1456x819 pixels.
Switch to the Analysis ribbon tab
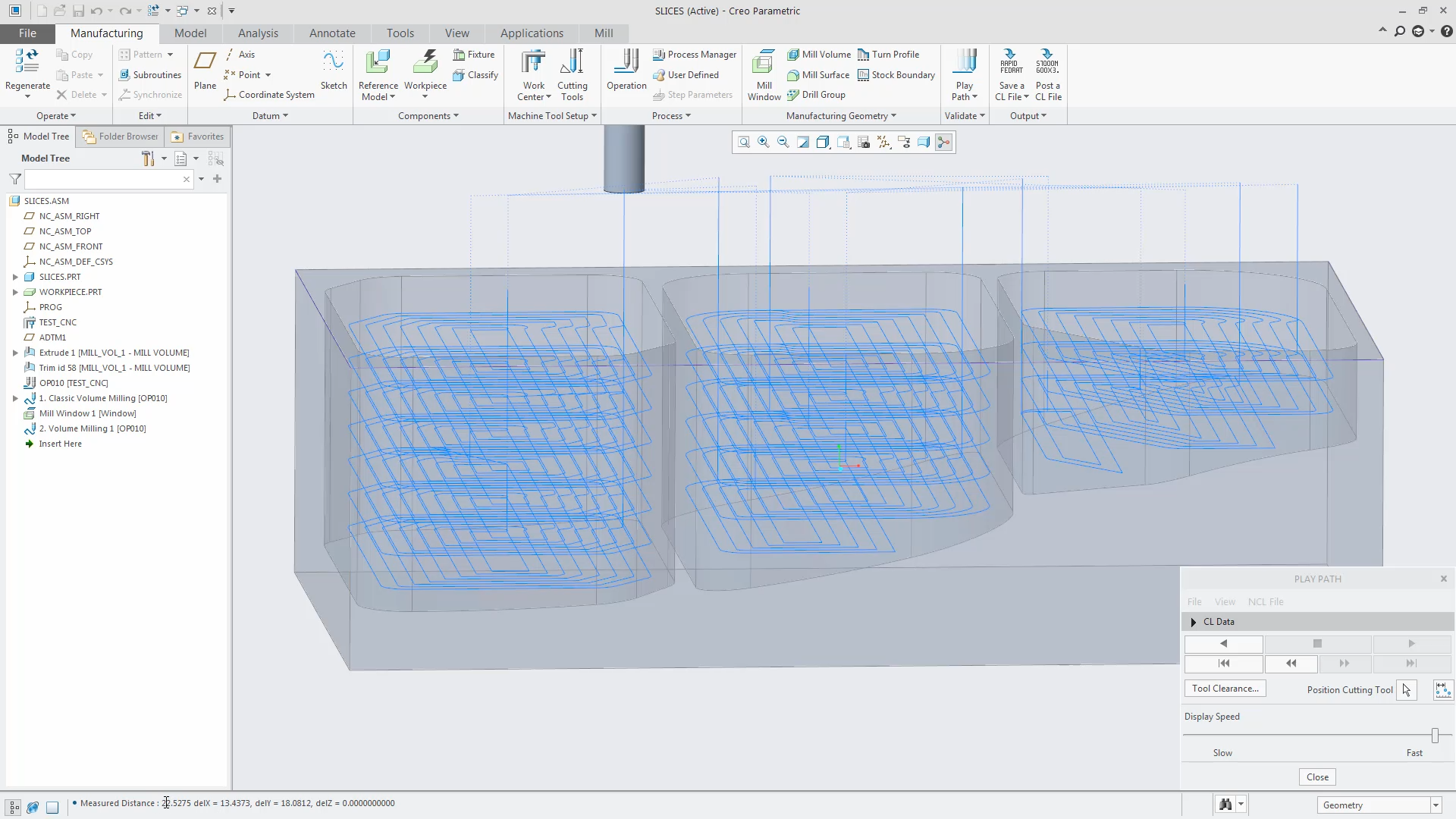pos(258,33)
